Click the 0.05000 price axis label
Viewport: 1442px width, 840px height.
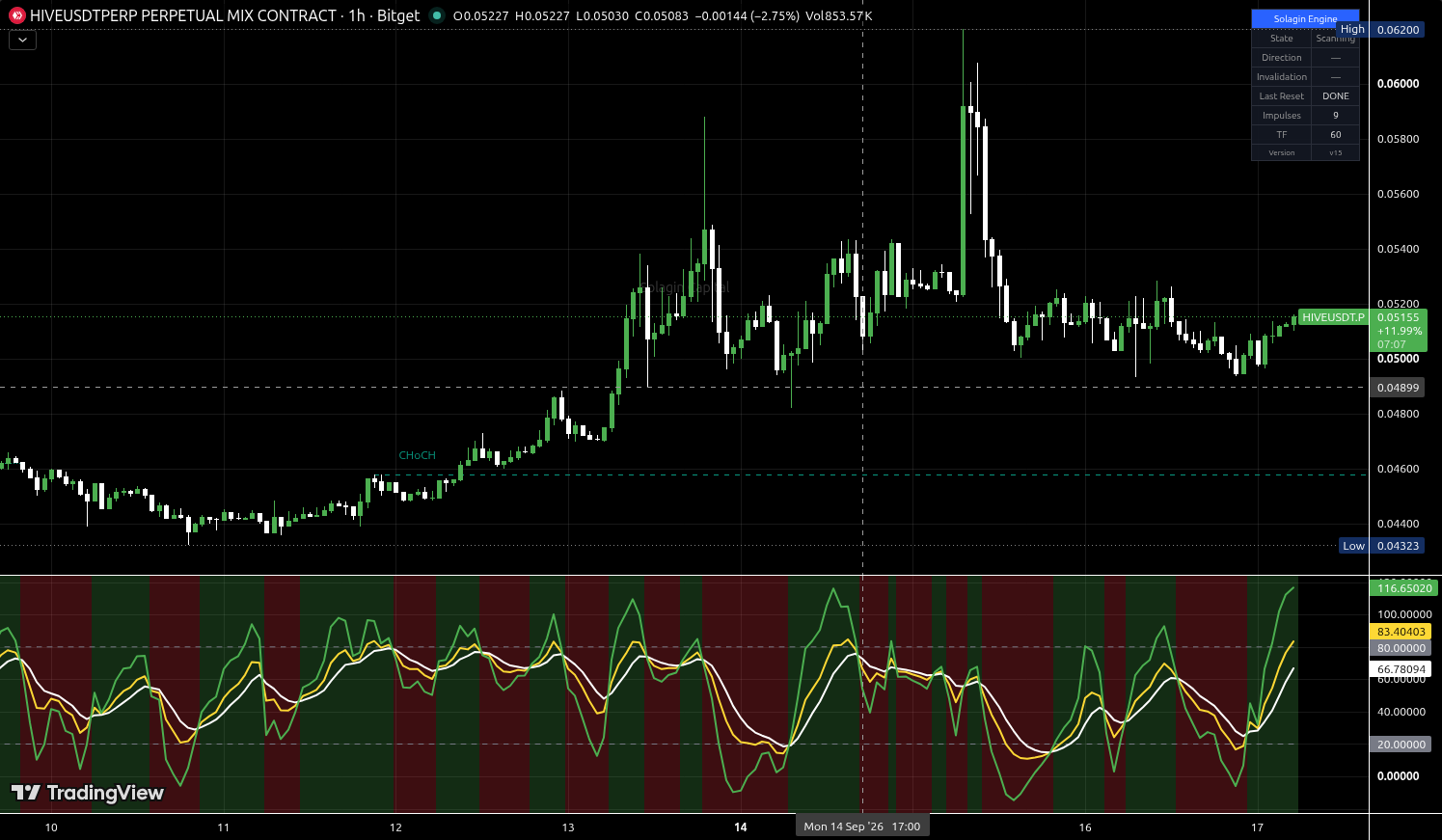1398,359
